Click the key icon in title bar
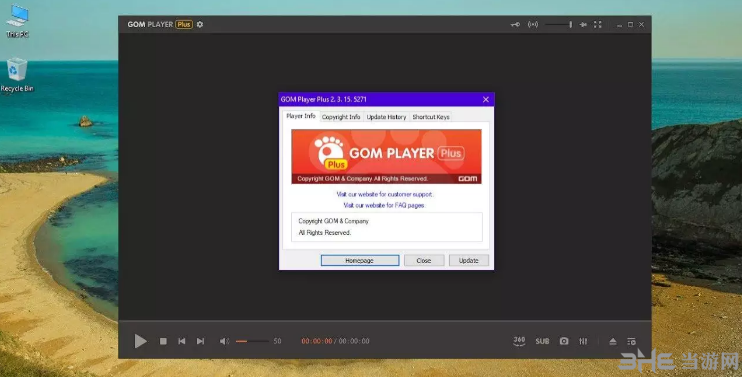 pos(515,25)
